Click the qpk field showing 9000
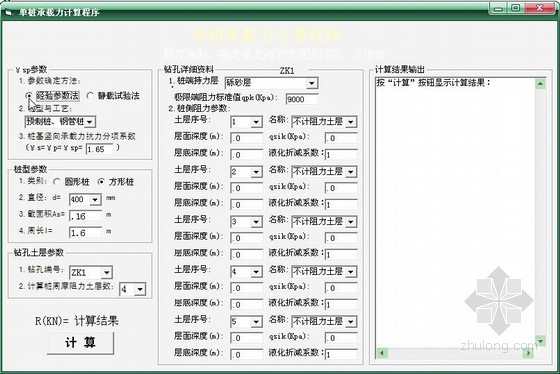 coord(302,99)
